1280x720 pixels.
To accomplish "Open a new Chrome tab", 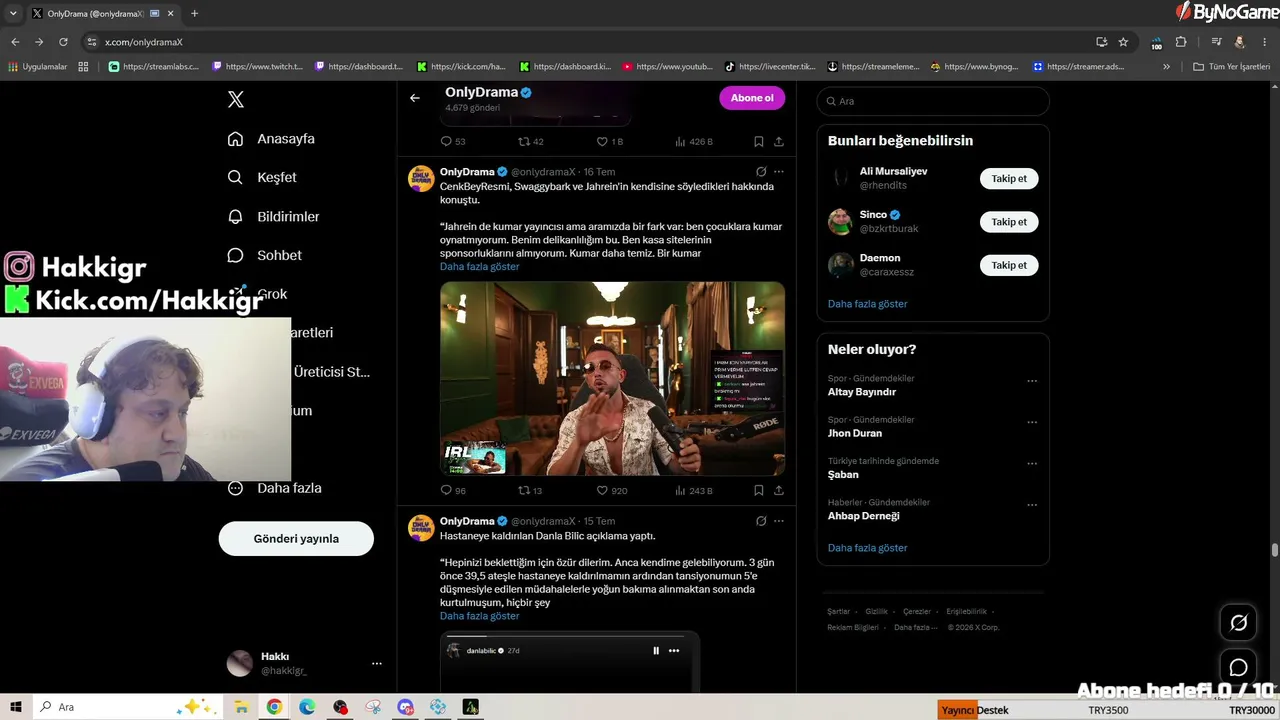I will [x=194, y=14].
